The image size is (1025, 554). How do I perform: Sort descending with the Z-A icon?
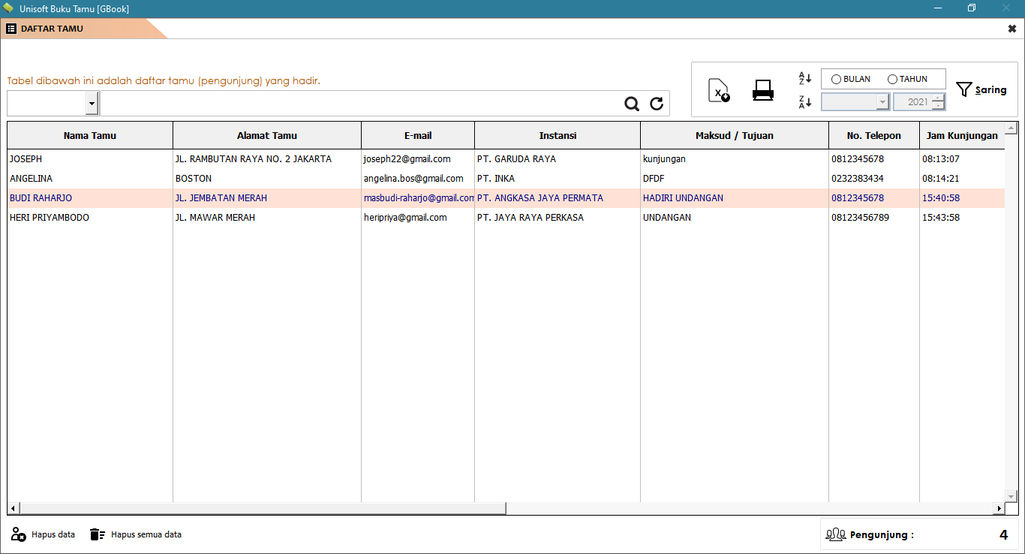pyautogui.click(x=805, y=102)
